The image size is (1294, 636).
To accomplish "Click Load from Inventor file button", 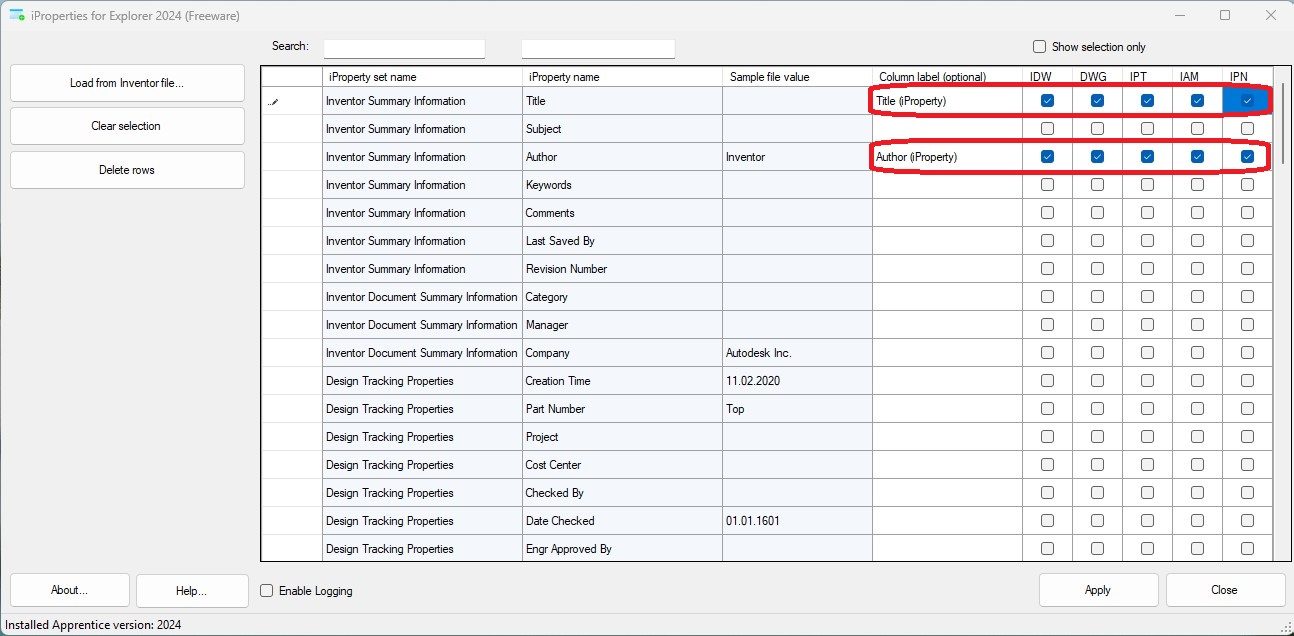I will (x=127, y=83).
